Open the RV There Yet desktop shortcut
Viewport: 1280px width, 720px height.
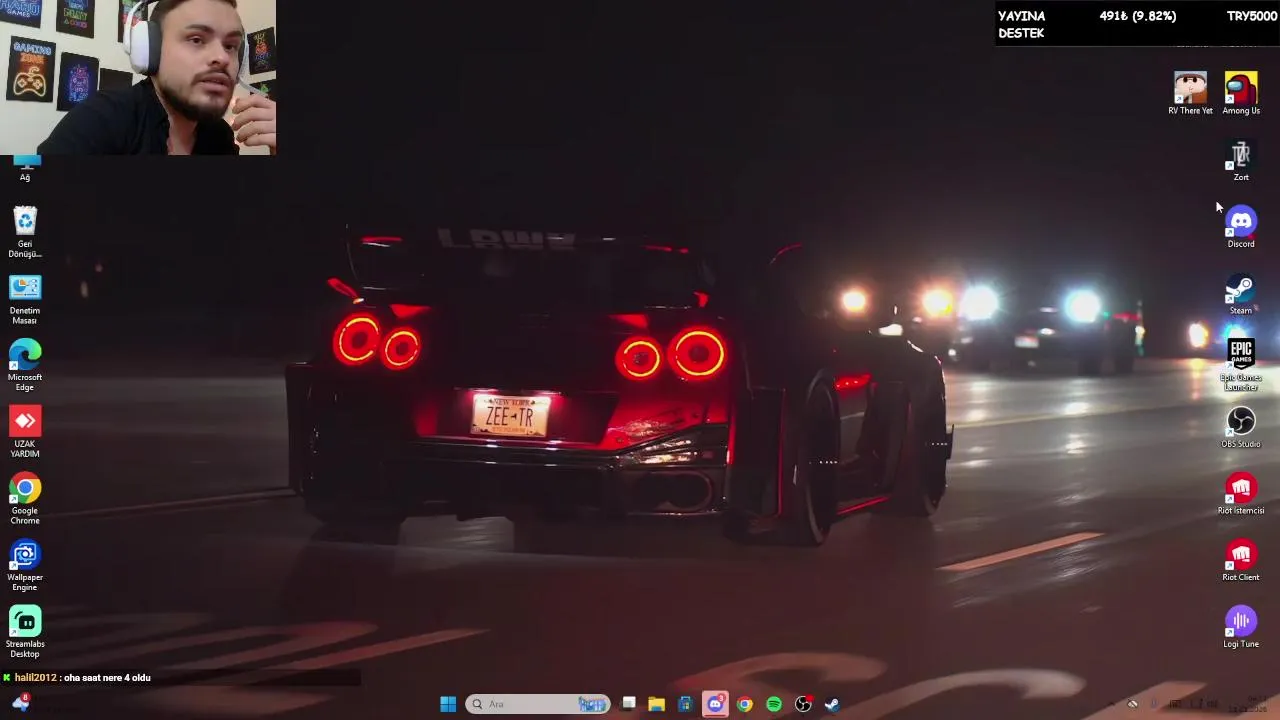(x=1190, y=93)
